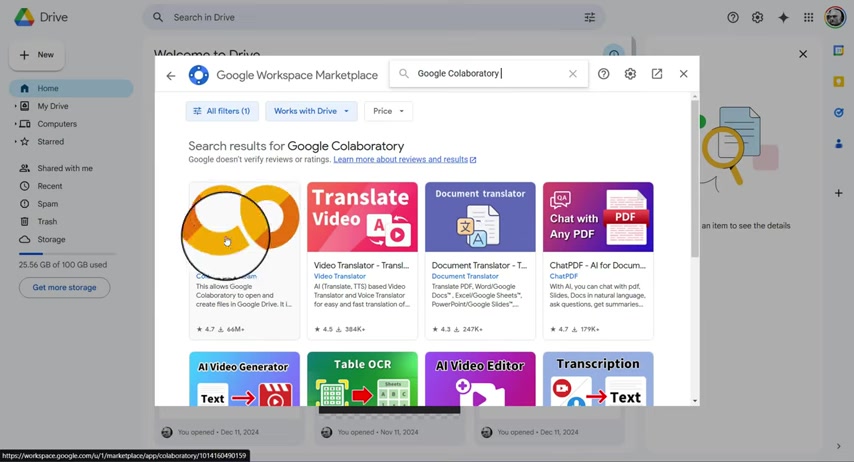Open Contacts in the side panel
854x462 pixels.
[x=839, y=144]
